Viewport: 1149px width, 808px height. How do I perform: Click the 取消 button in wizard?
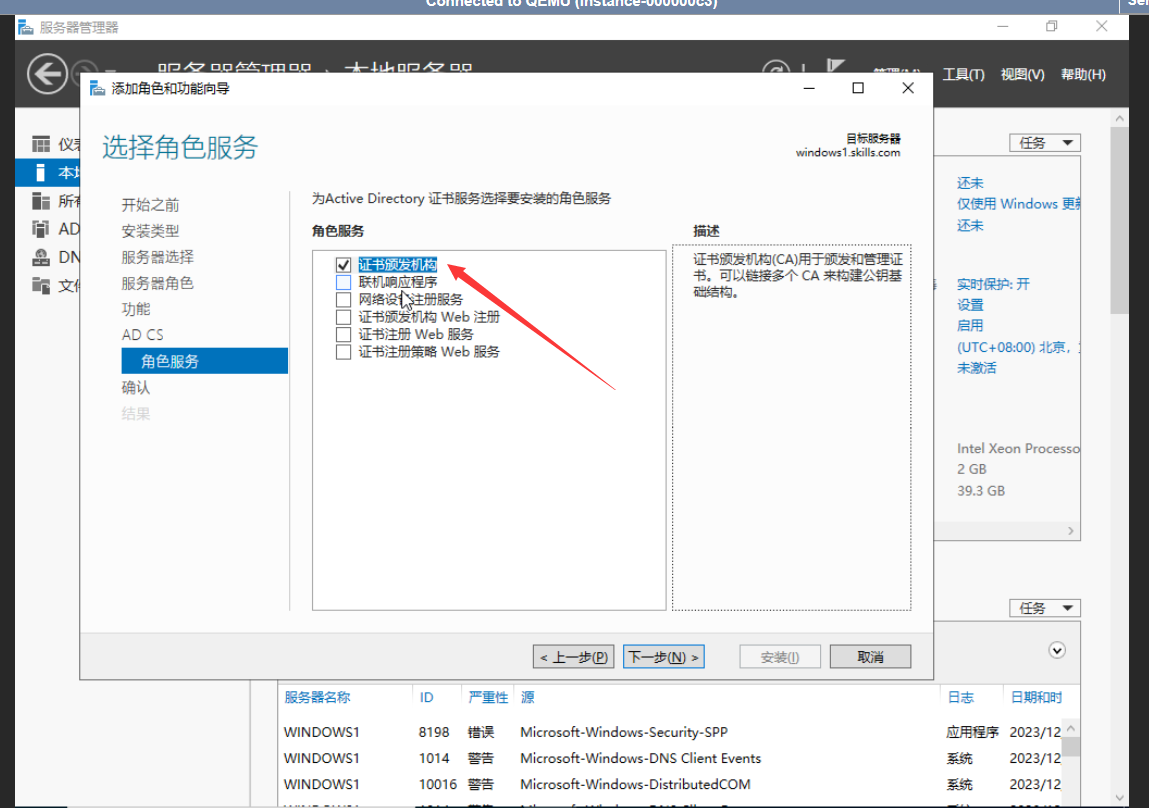click(x=870, y=657)
